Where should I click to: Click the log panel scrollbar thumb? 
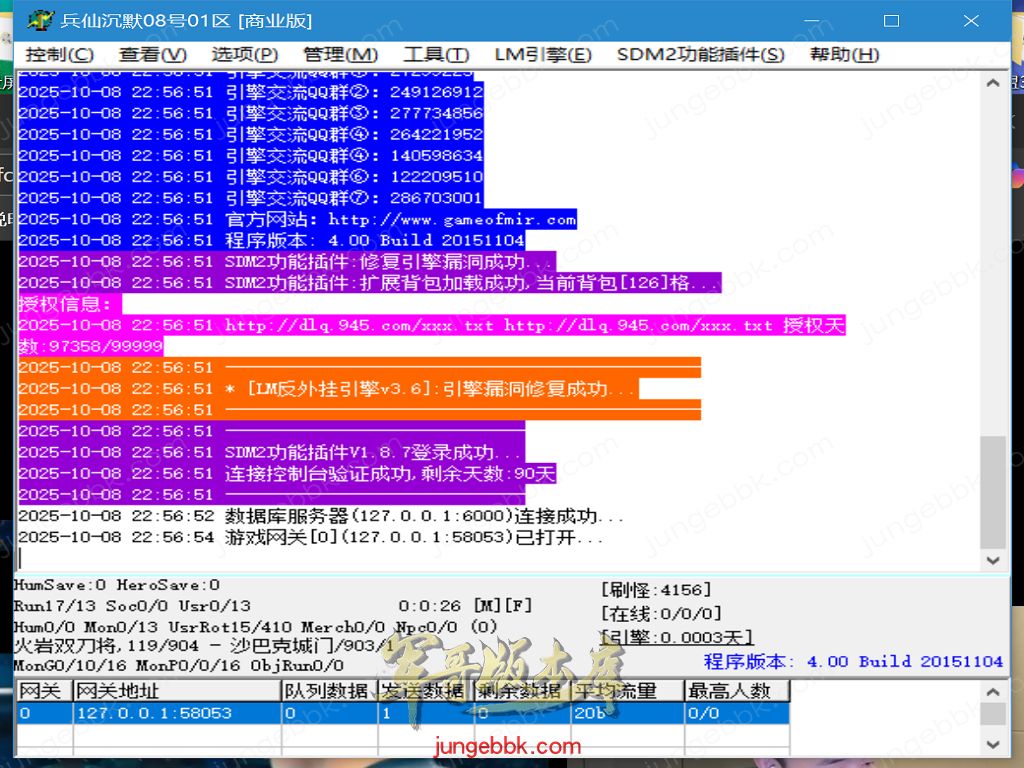pyautogui.click(x=993, y=492)
